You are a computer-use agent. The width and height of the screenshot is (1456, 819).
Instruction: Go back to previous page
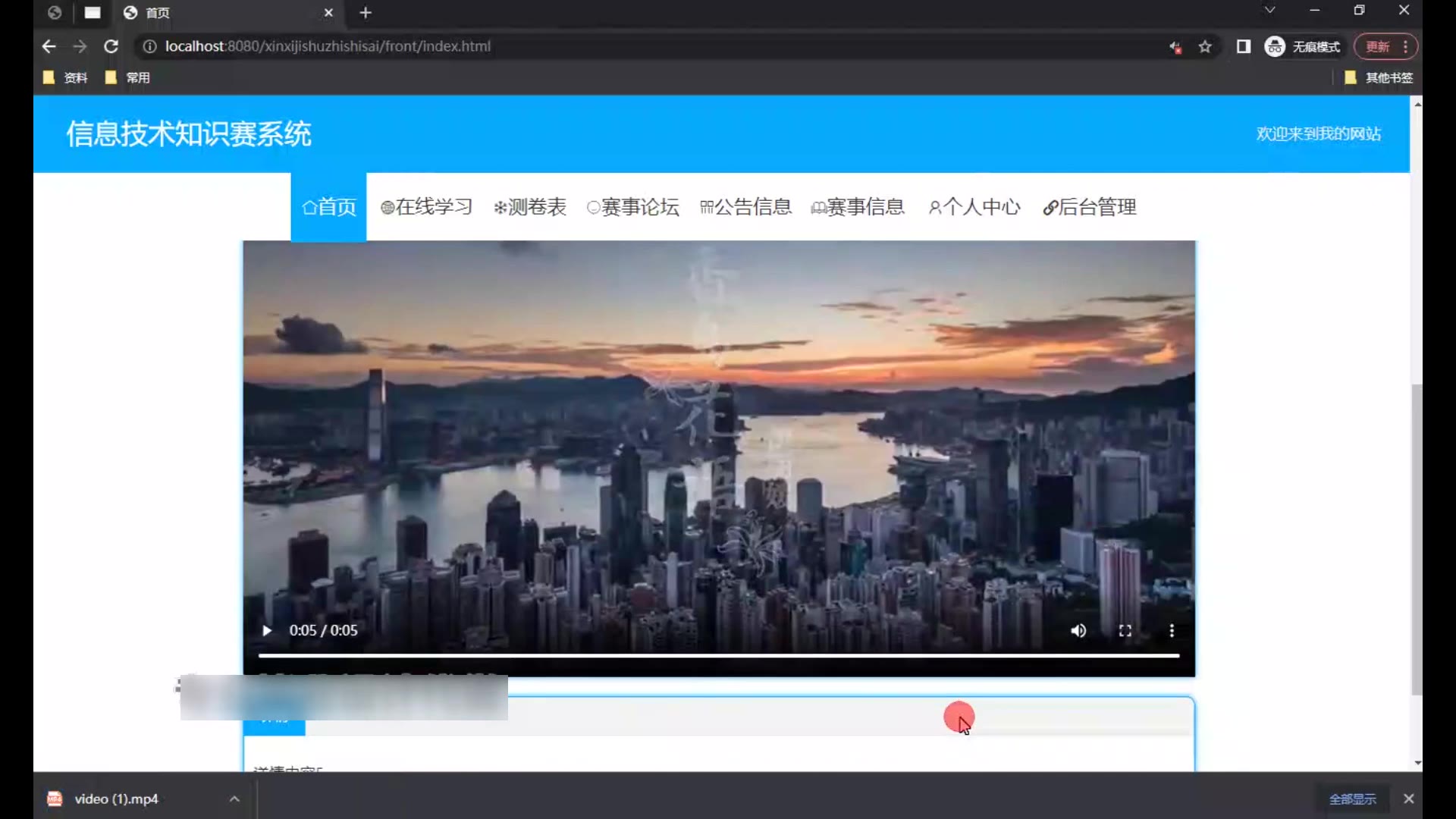[49, 46]
